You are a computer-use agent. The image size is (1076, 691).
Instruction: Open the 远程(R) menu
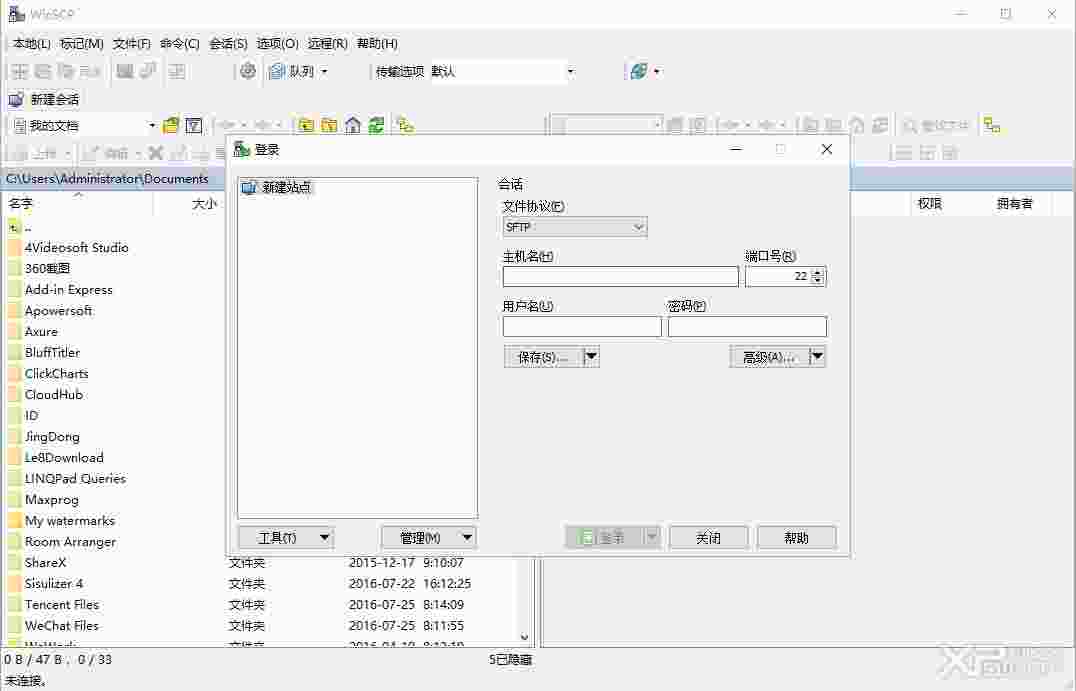click(327, 43)
